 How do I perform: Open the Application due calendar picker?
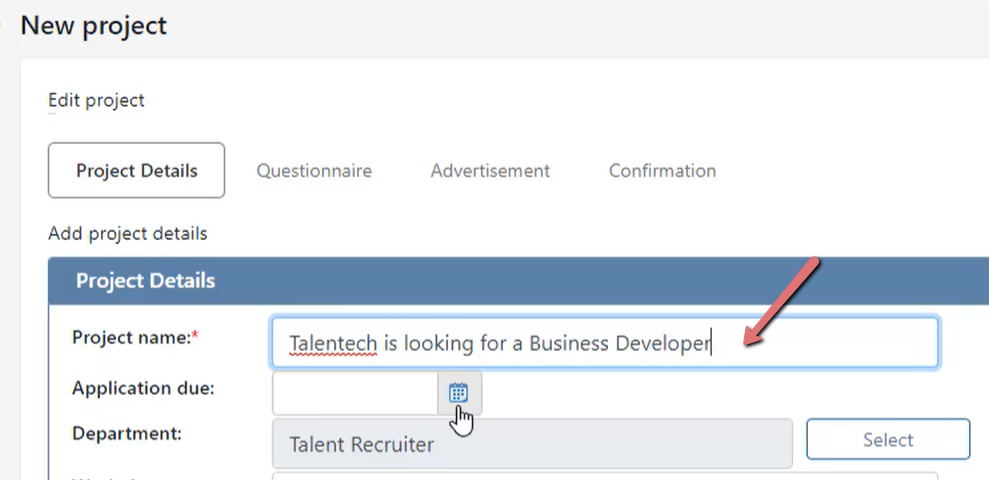459,393
